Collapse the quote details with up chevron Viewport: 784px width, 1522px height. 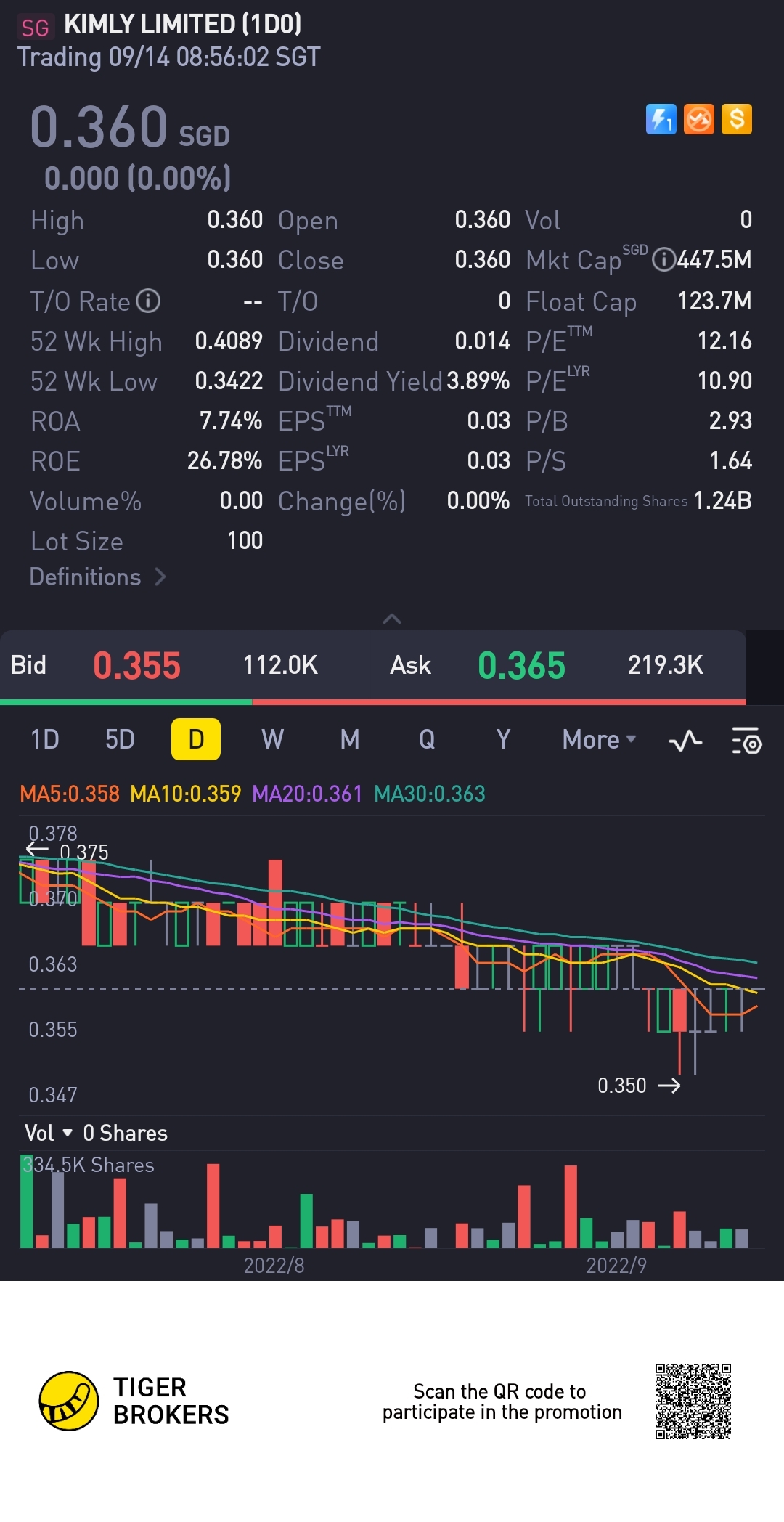(x=392, y=619)
